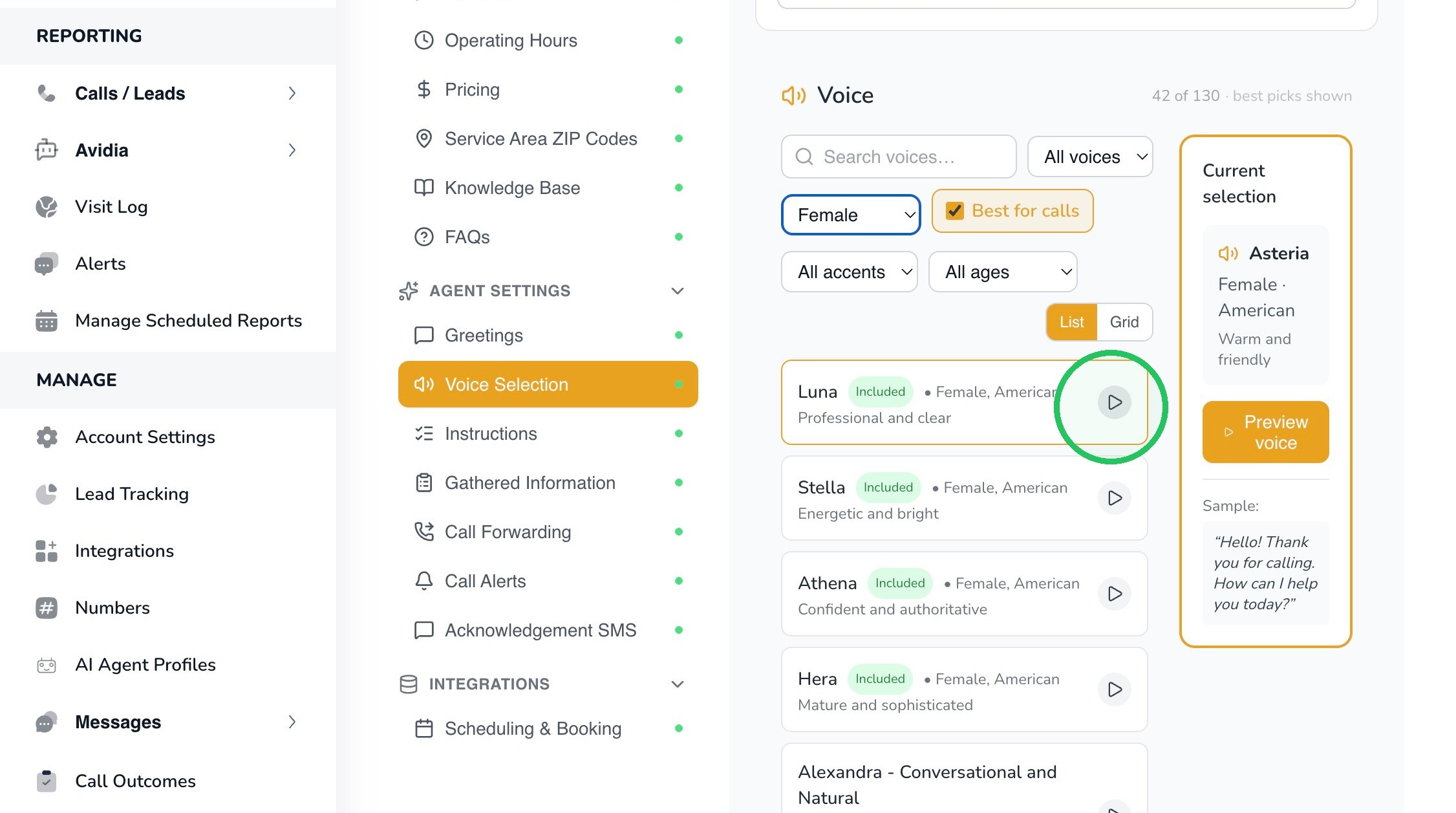1456x813 pixels.
Task: Click the Preview voice button
Action: [x=1265, y=432]
